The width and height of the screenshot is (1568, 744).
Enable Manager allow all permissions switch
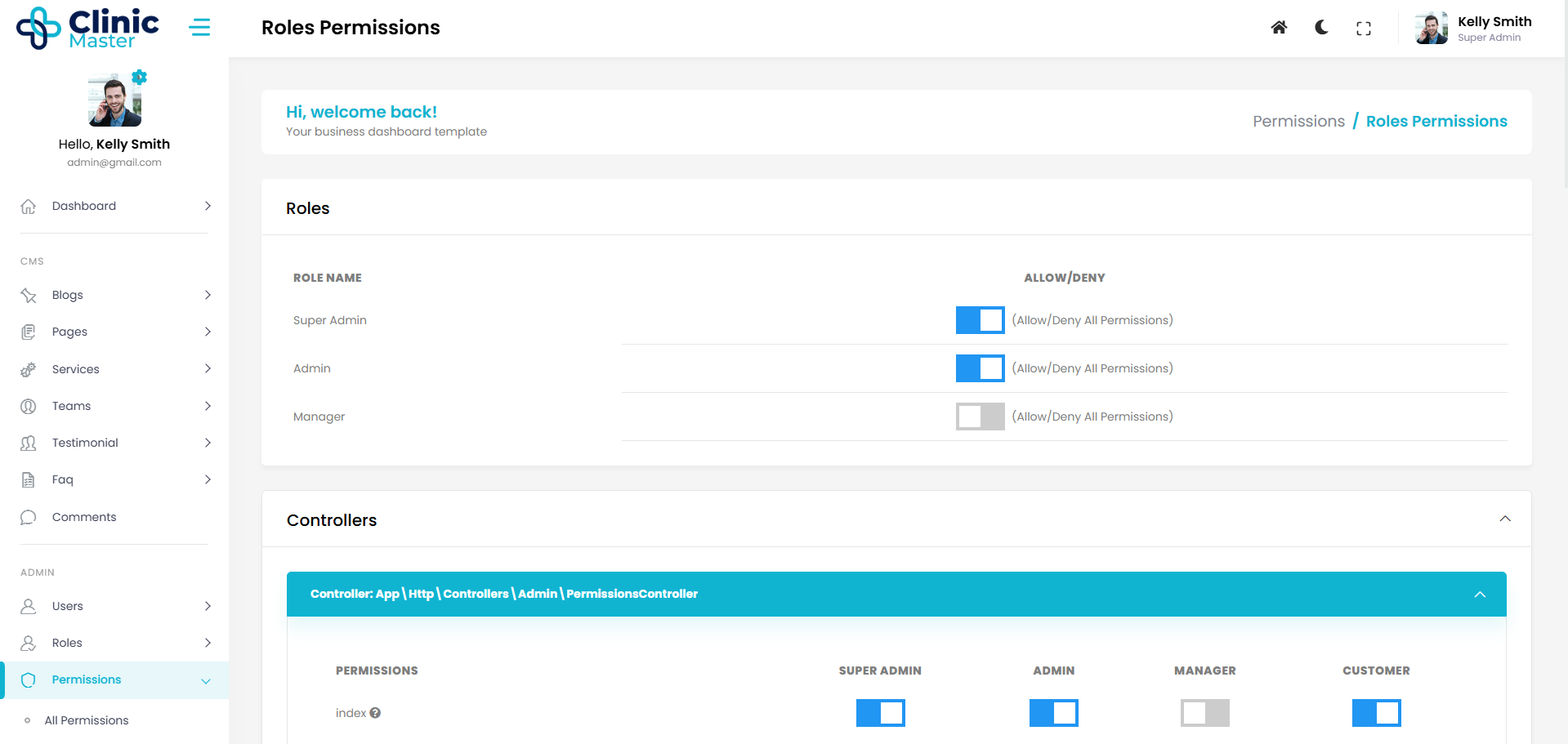click(980, 417)
